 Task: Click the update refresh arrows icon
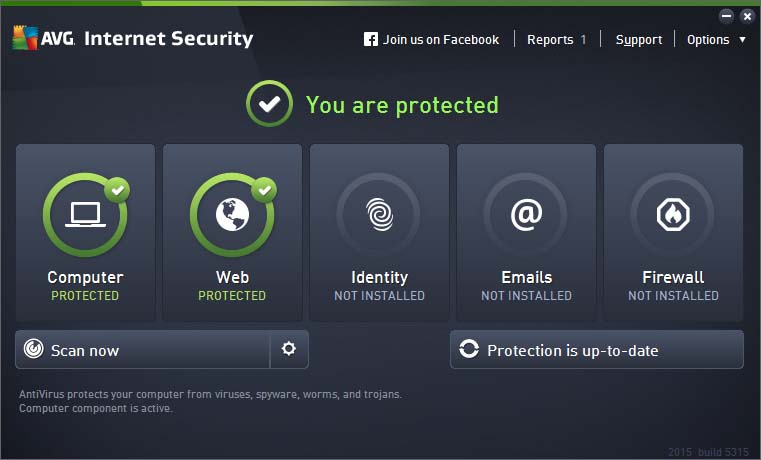click(x=469, y=349)
